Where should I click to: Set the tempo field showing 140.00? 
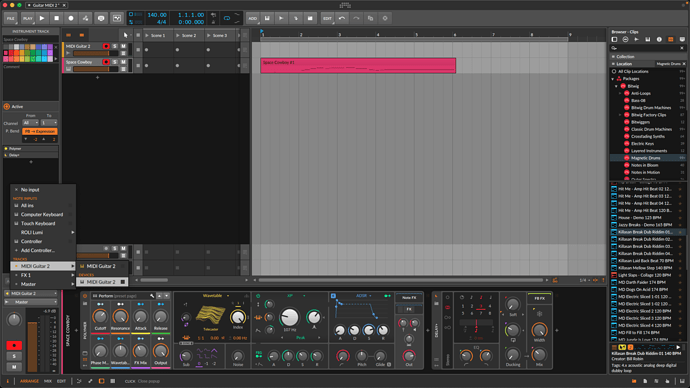157,15
